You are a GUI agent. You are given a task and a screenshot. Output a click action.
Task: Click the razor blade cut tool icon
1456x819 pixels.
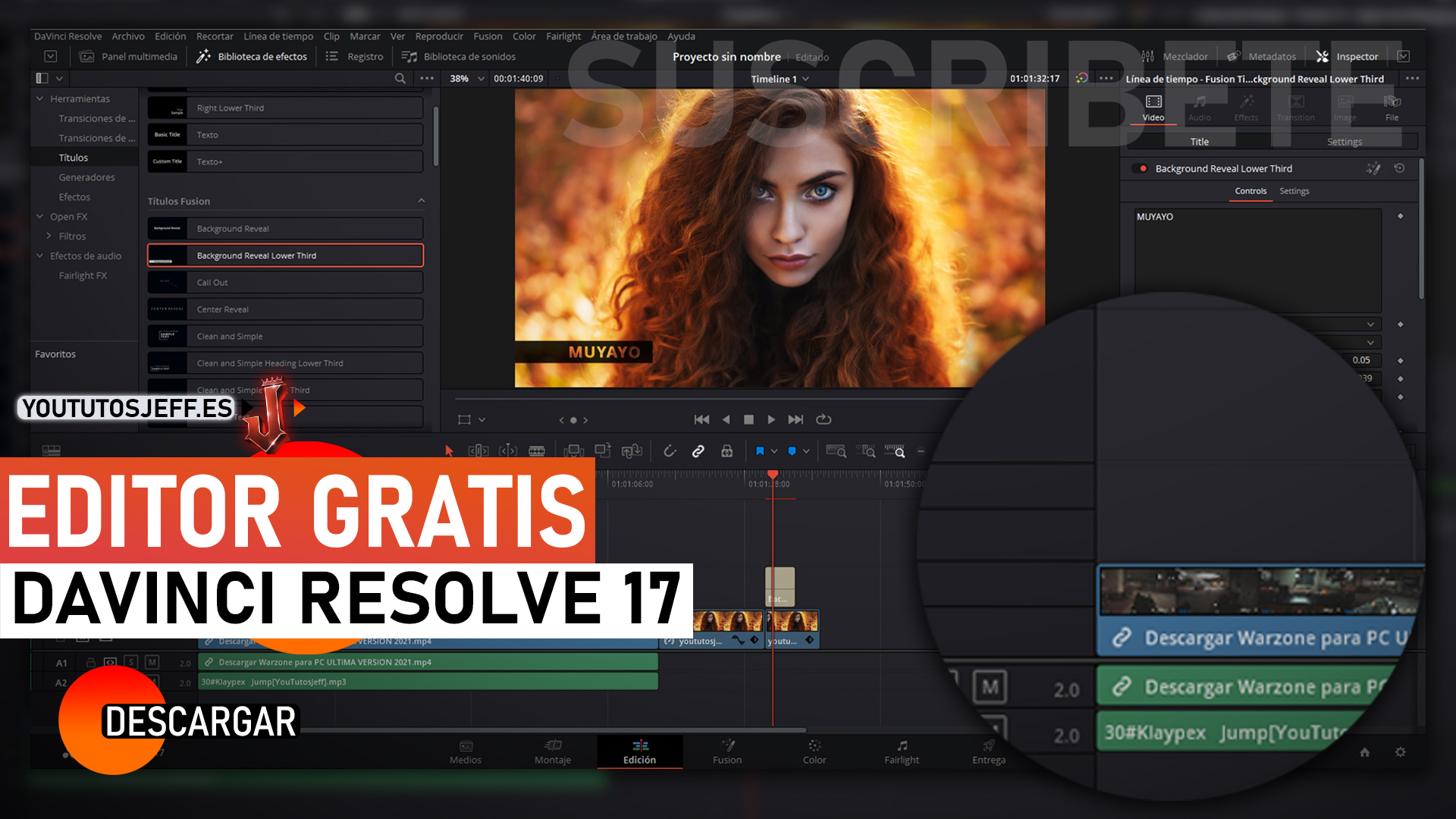coord(534,451)
